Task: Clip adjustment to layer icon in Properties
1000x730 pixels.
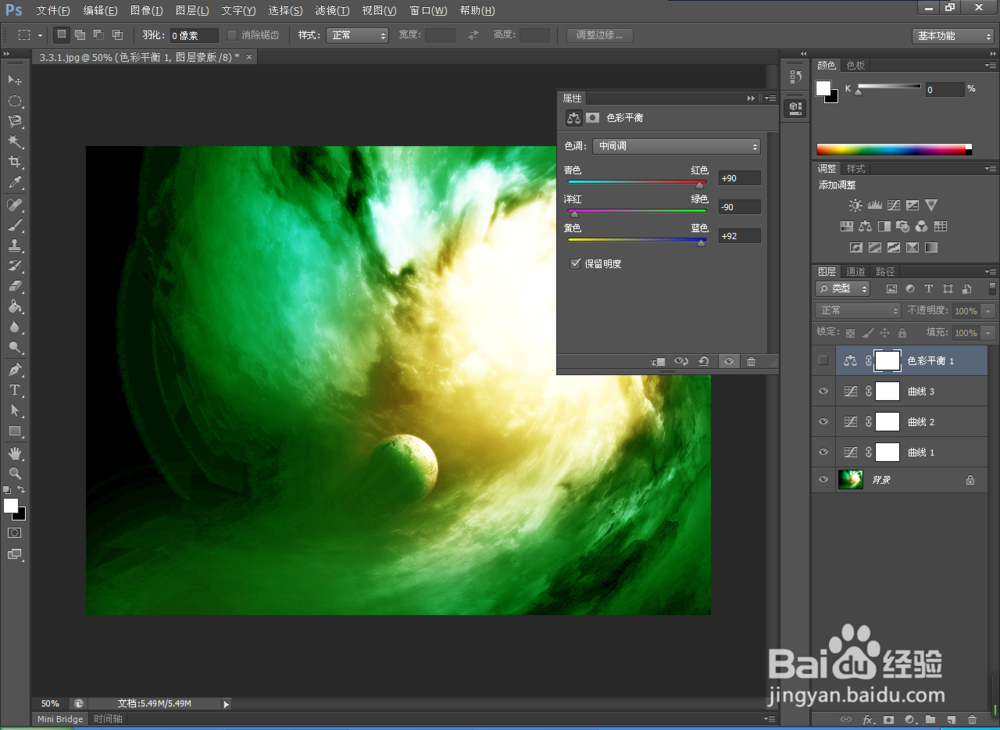Action: [x=658, y=361]
